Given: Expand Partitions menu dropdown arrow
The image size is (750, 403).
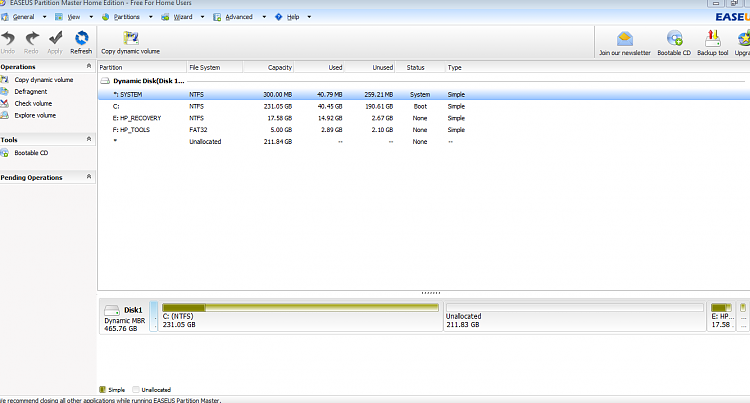Looking at the screenshot, I should tap(150, 17).
